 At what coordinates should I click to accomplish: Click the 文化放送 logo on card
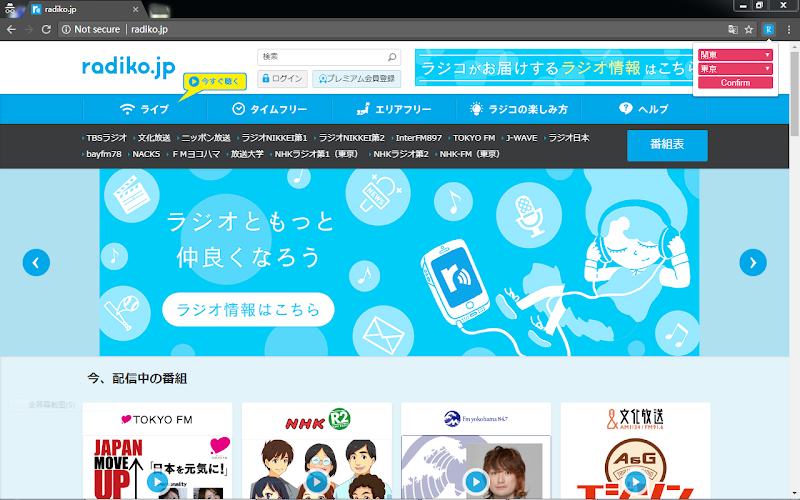pyautogui.click(x=635, y=419)
